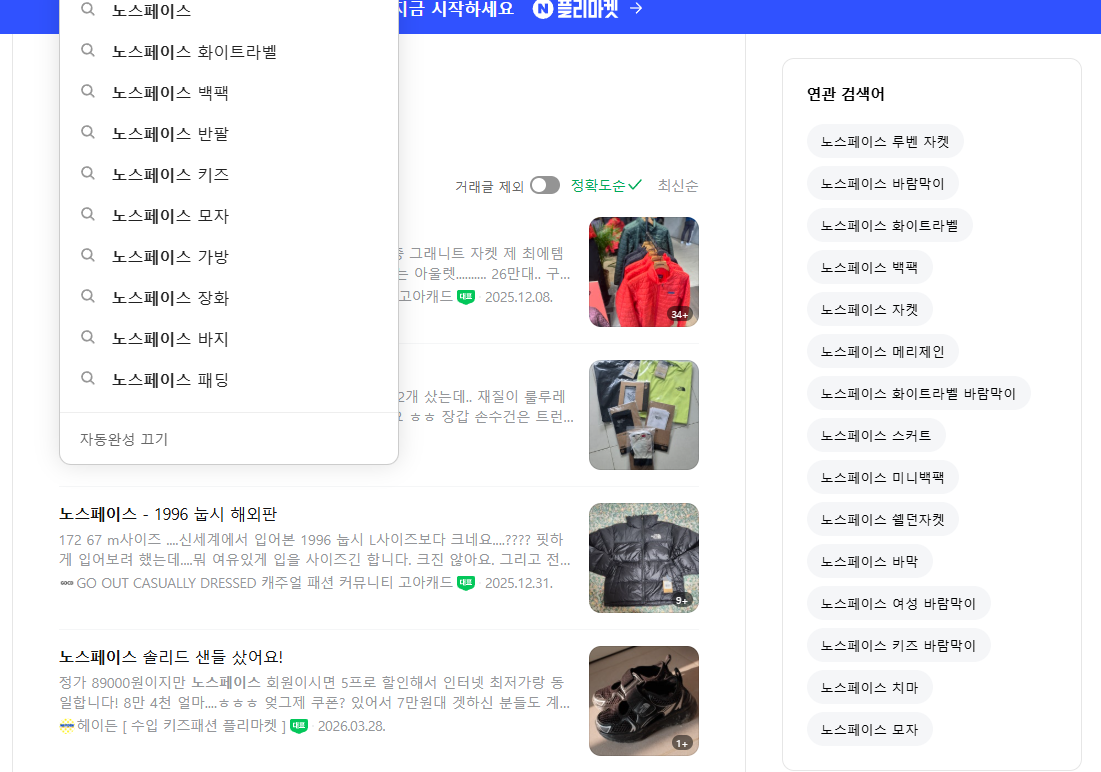
Task: Turn off autocomplete with 자동완성 끄기
Action: coord(124,439)
